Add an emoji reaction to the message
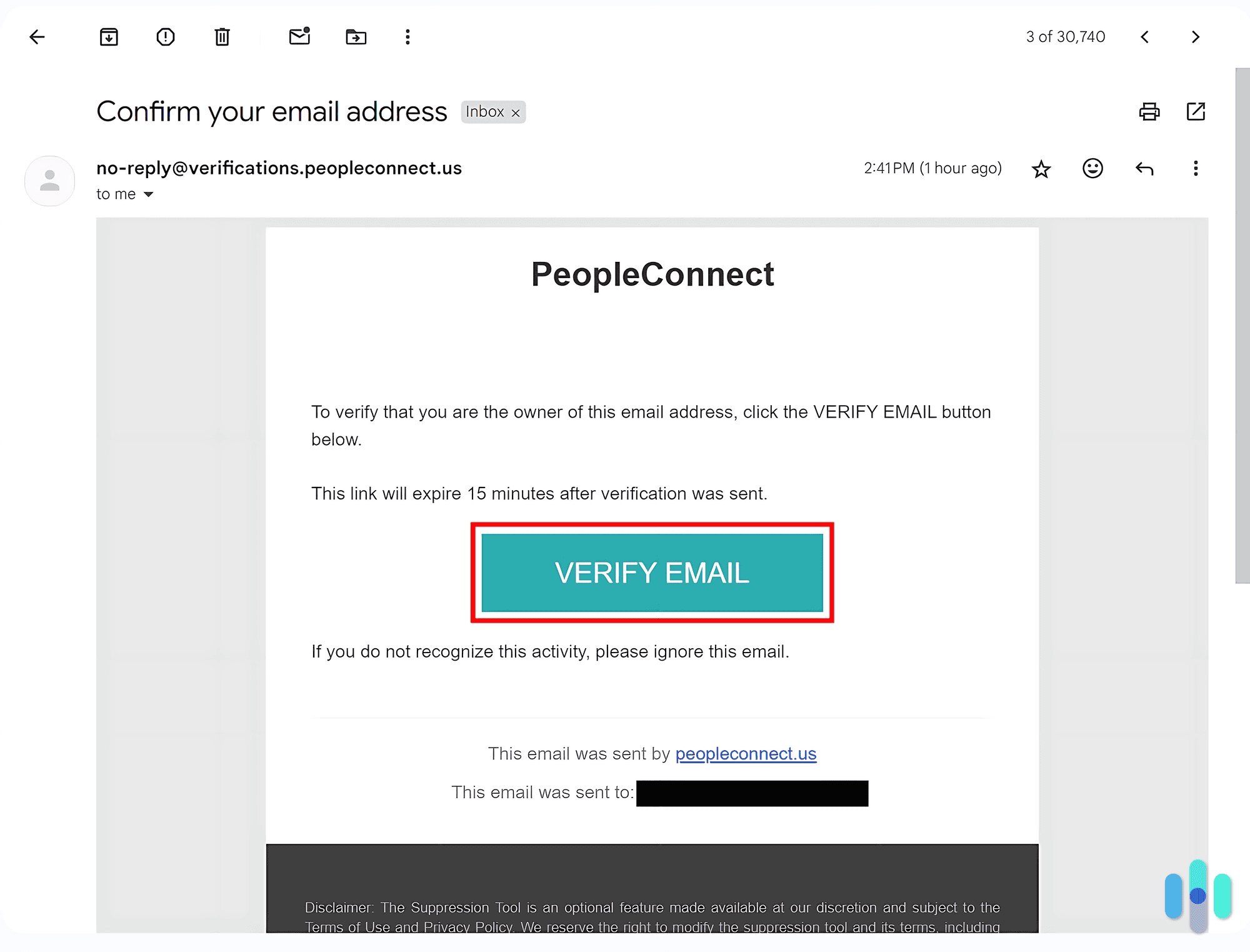1250x952 pixels. (1092, 168)
